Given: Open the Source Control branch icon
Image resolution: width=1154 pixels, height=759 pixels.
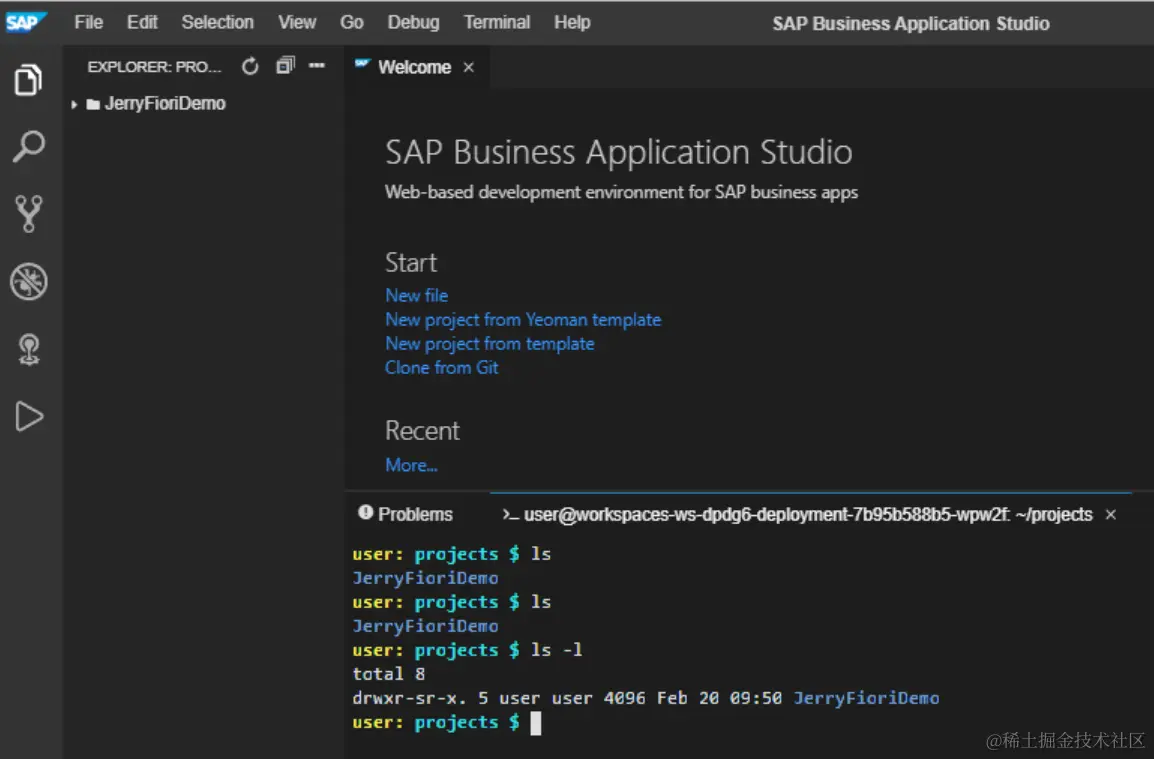Looking at the screenshot, I should [x=29, y=214].
